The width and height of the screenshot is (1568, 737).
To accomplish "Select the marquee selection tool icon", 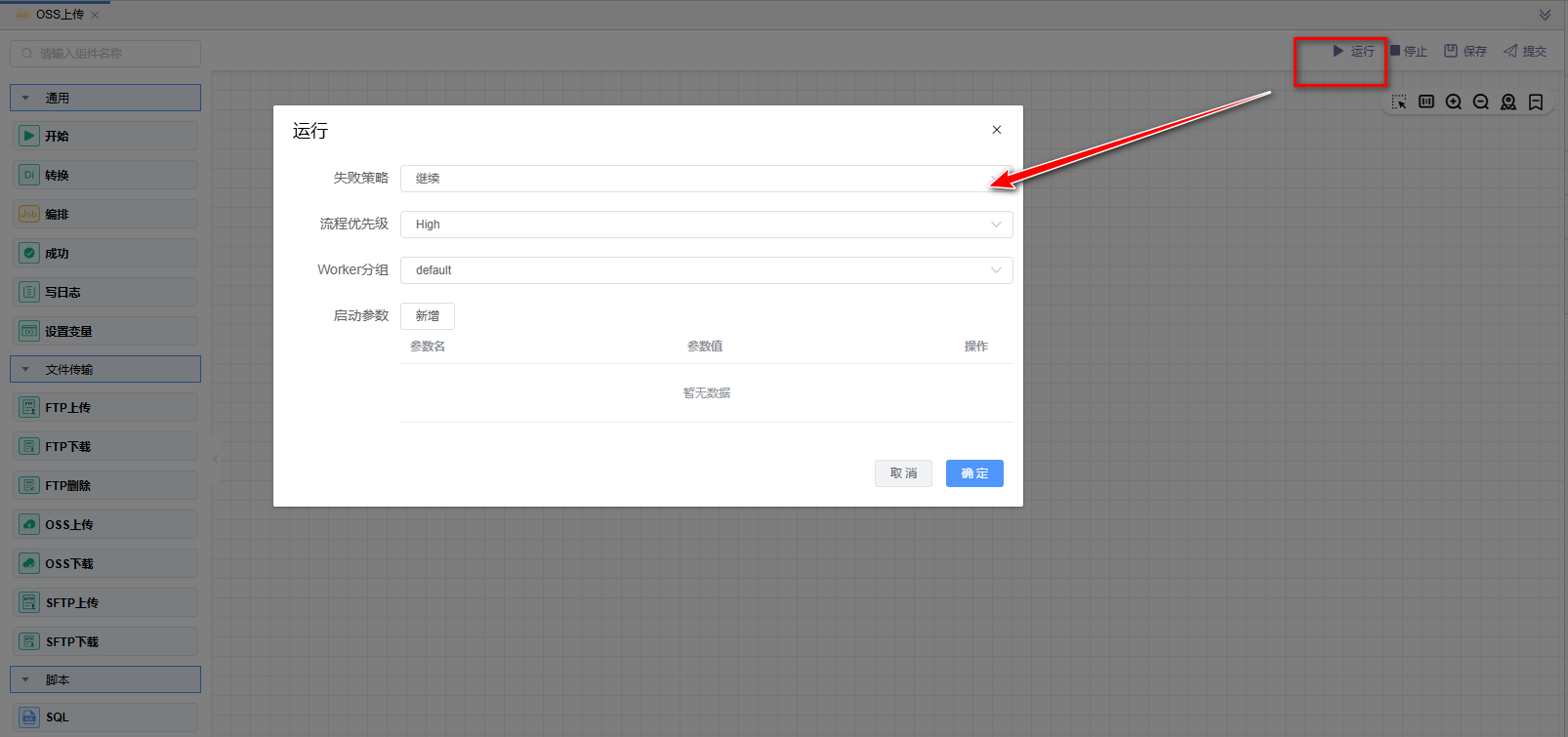I will pyautogui.click(x=1399, y=102).
